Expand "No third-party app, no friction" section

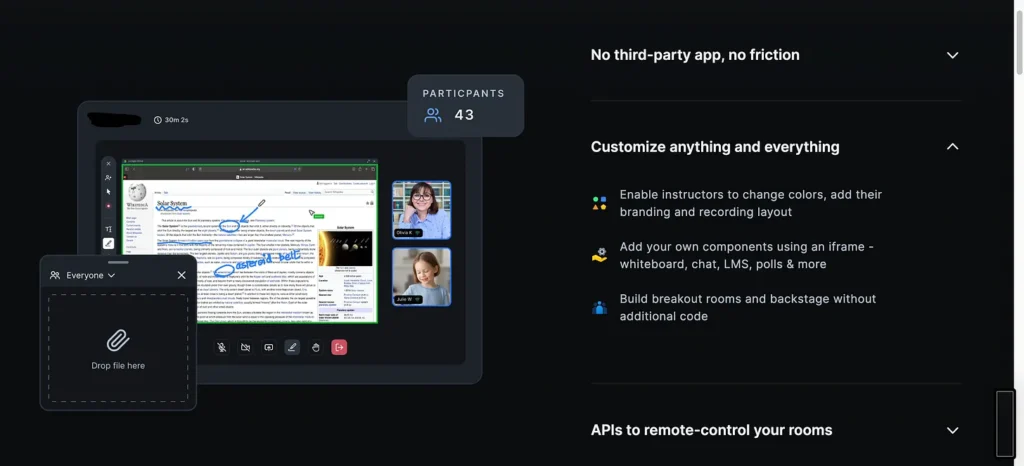[952, 56]
